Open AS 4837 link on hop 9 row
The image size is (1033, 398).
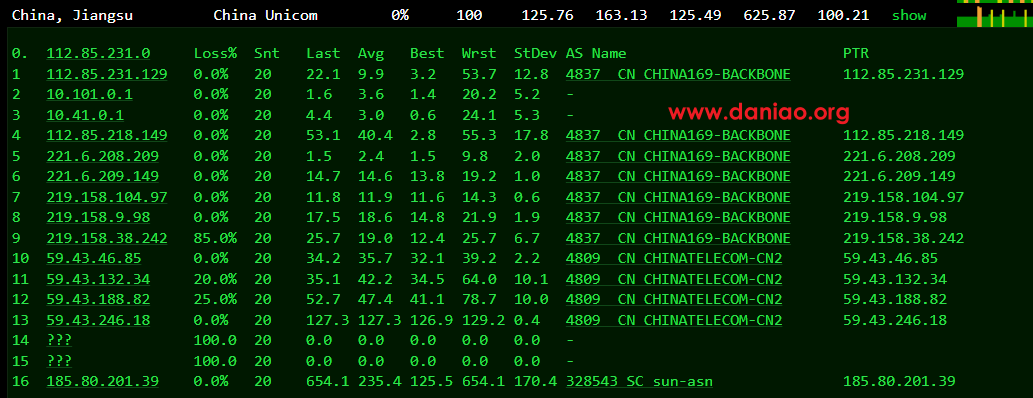[678, 238]
